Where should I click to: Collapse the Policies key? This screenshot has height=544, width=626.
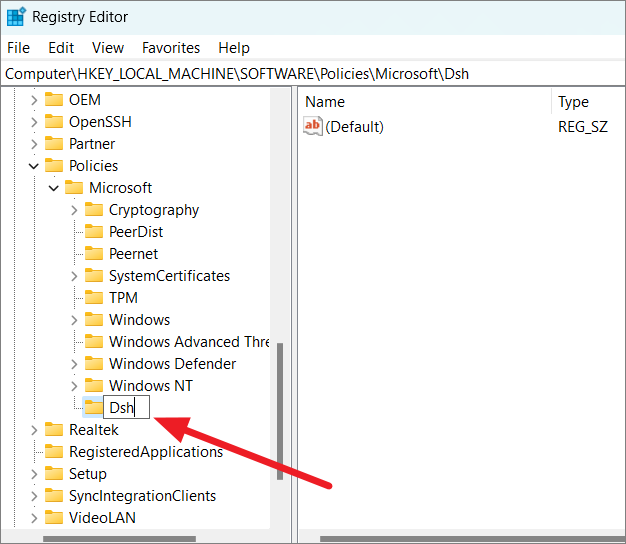[34, 166]
